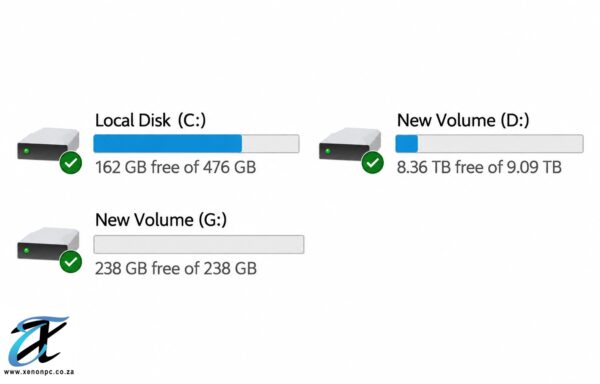Click the blue used portion of D: bar
600x384 pixels.
click(406, 144)
